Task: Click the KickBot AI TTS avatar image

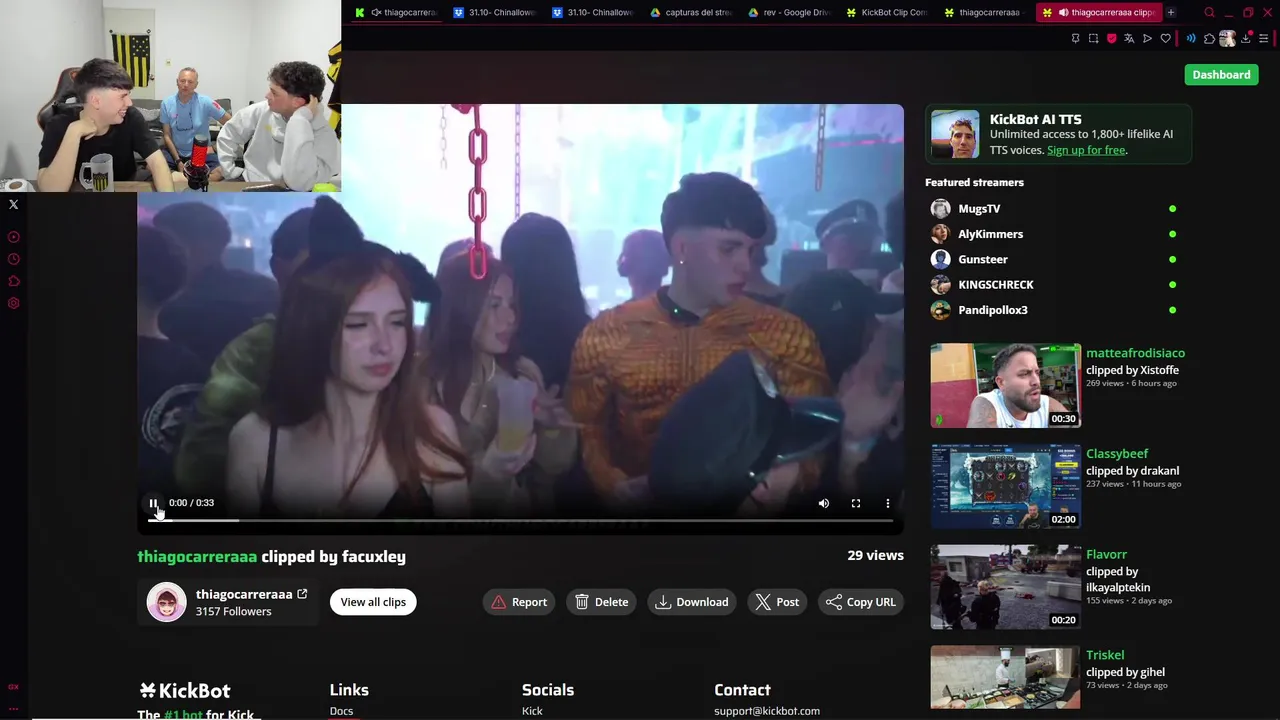Action: pyautogui.click(x=955, y=134)
